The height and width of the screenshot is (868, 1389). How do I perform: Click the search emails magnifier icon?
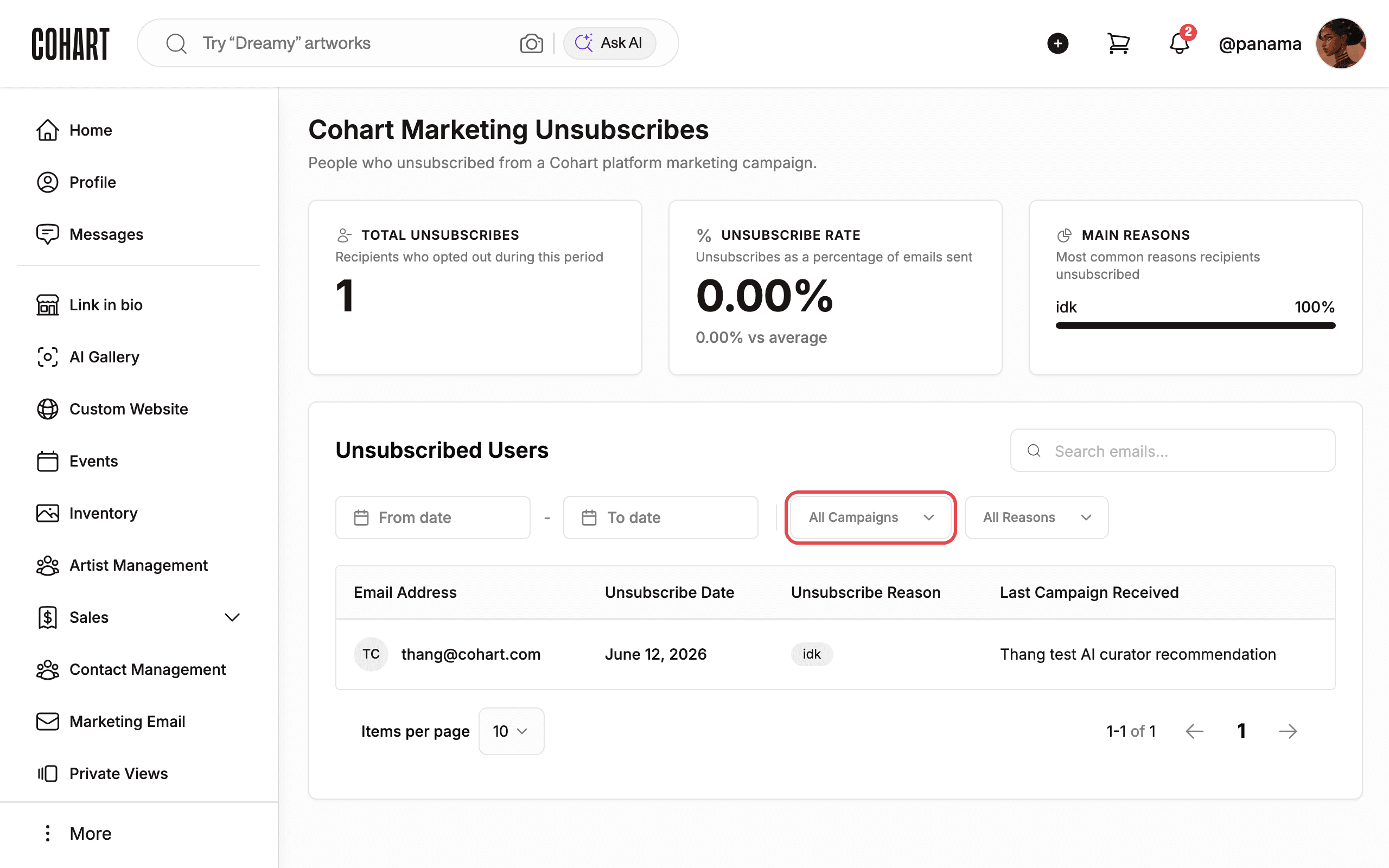pos(1034,451)
